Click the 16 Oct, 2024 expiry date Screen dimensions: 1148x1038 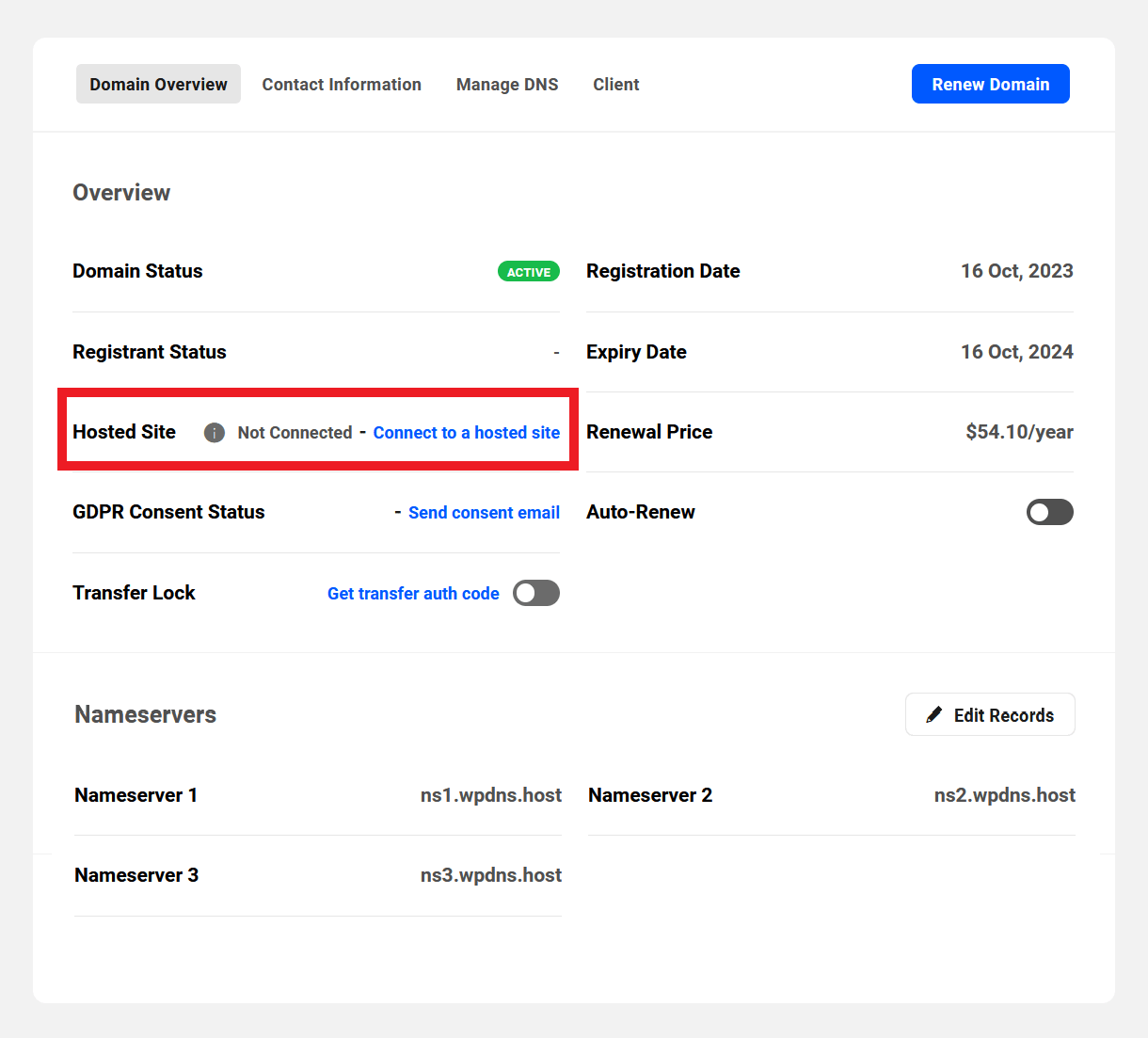click(x=1017, y=352)
